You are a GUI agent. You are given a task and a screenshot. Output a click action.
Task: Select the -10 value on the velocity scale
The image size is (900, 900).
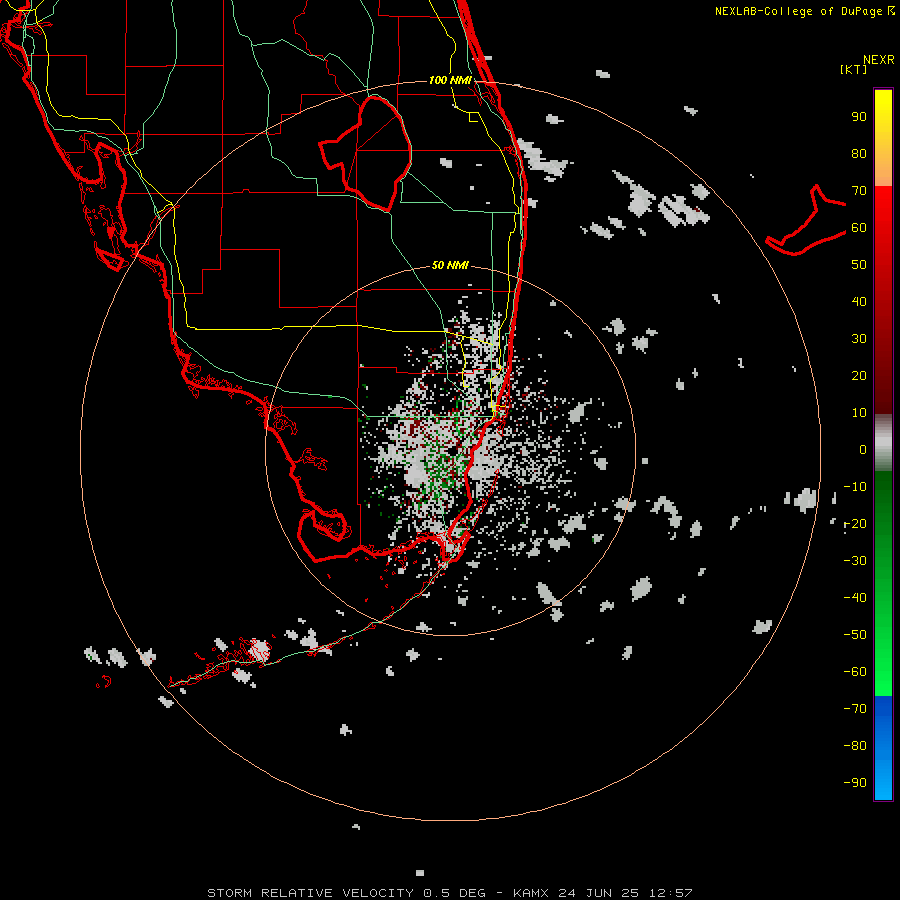(855, 487)
